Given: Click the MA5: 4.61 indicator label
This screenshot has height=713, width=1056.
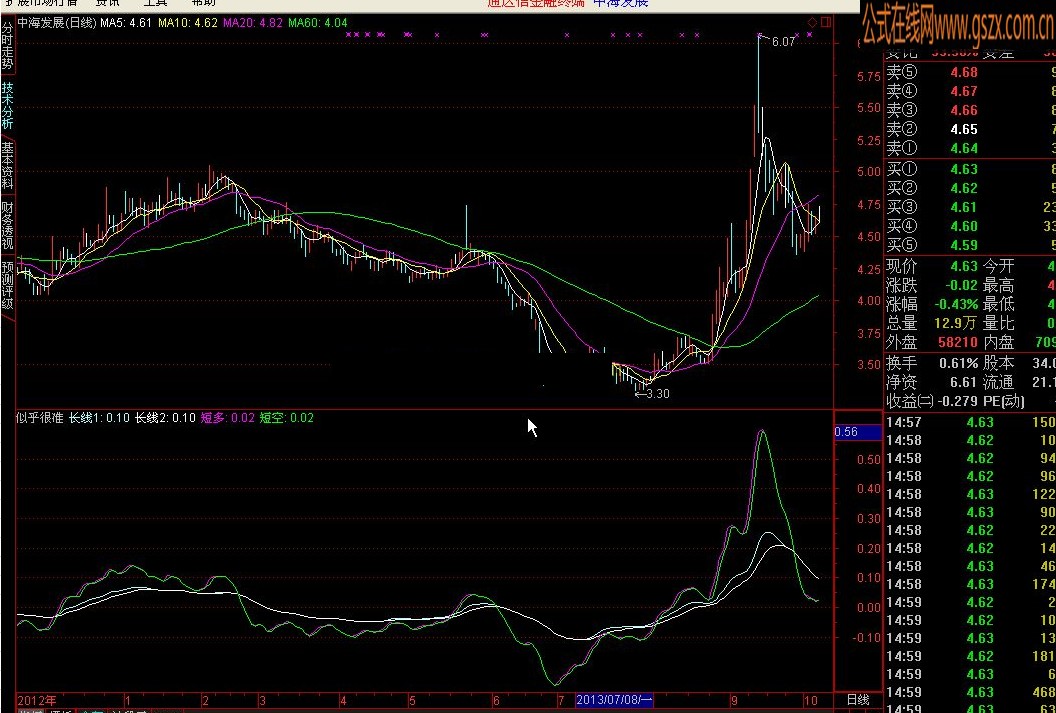Looking at the screenshot, I should (x=127, y=23).
